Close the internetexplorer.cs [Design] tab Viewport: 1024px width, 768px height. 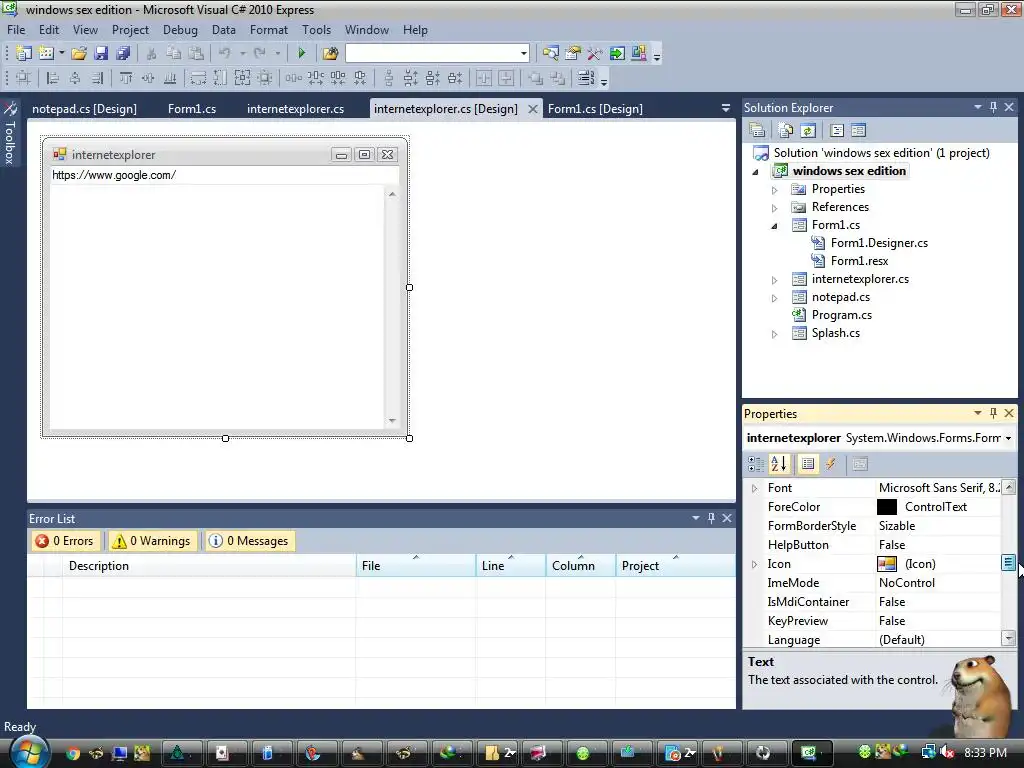point(533,109)
